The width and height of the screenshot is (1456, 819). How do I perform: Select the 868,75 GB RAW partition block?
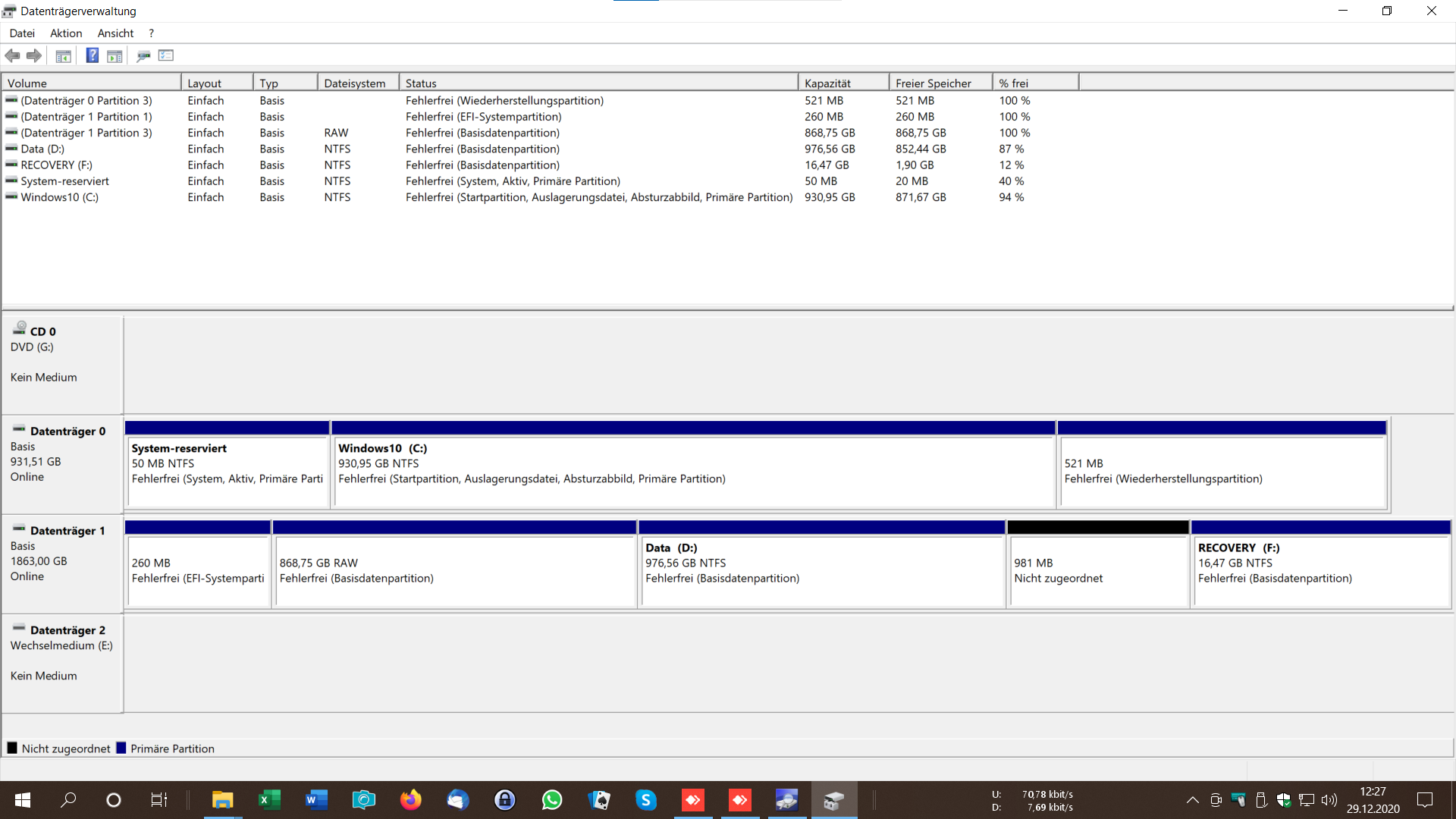pyautogui.click(x=455, y=570)
